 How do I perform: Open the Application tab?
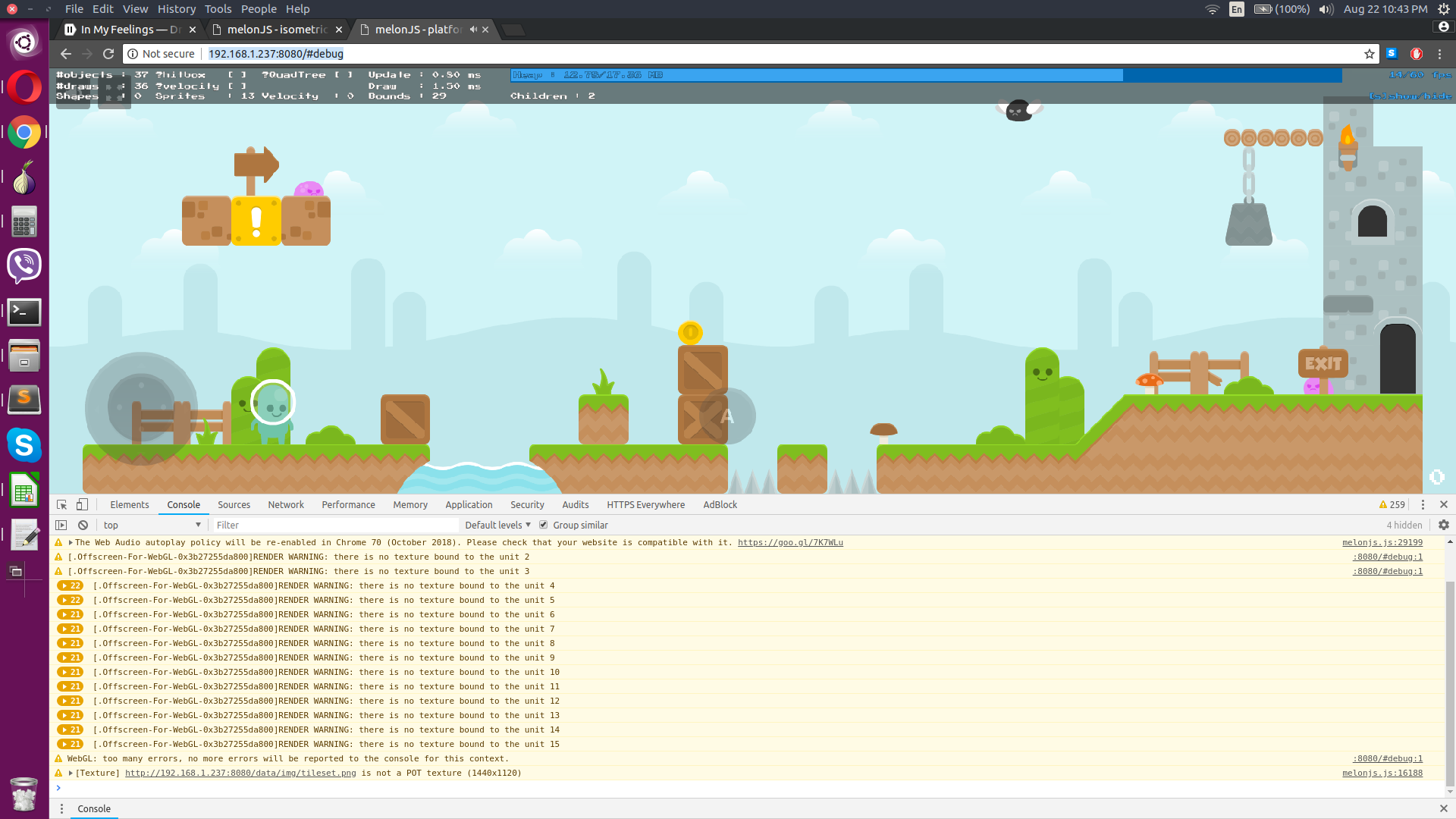469,504
